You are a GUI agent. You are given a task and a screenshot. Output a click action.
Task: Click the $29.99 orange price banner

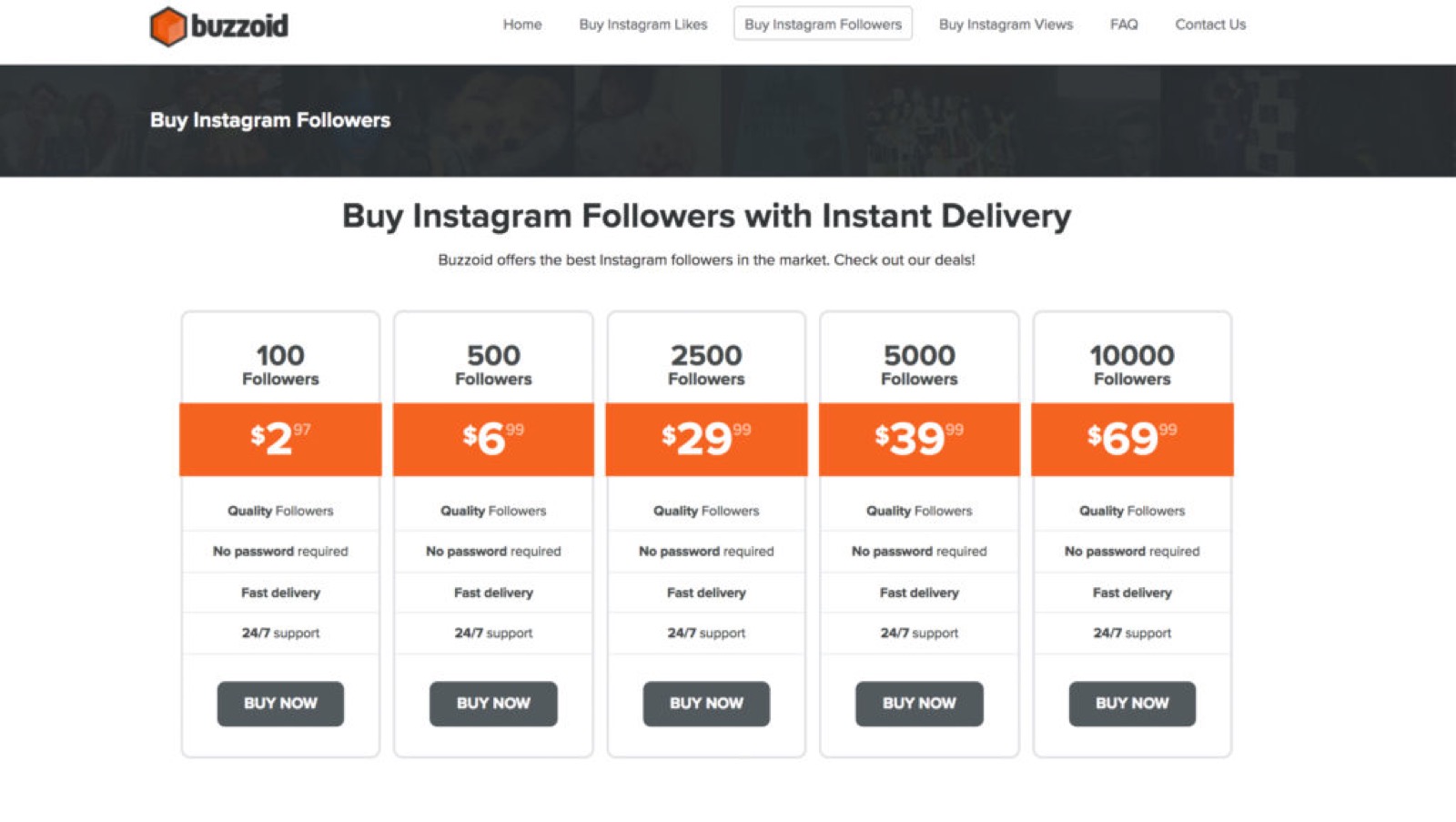[706, 439]
